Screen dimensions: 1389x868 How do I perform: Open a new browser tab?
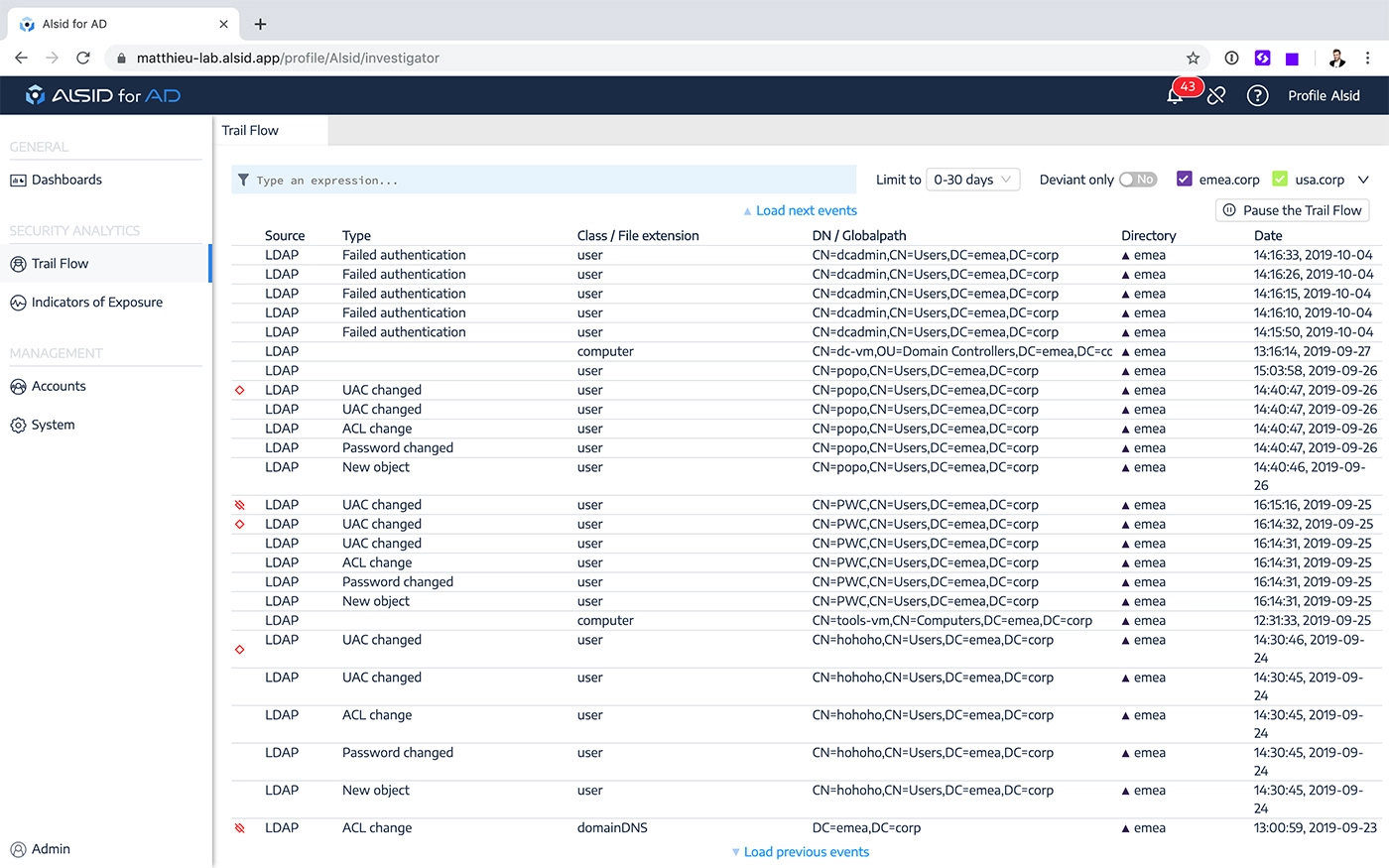[x=260, y=24]
